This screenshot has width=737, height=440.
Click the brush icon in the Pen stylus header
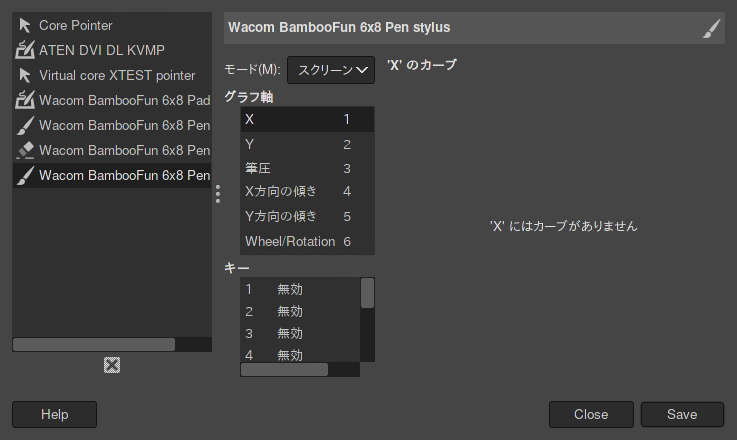coord(711,28)
